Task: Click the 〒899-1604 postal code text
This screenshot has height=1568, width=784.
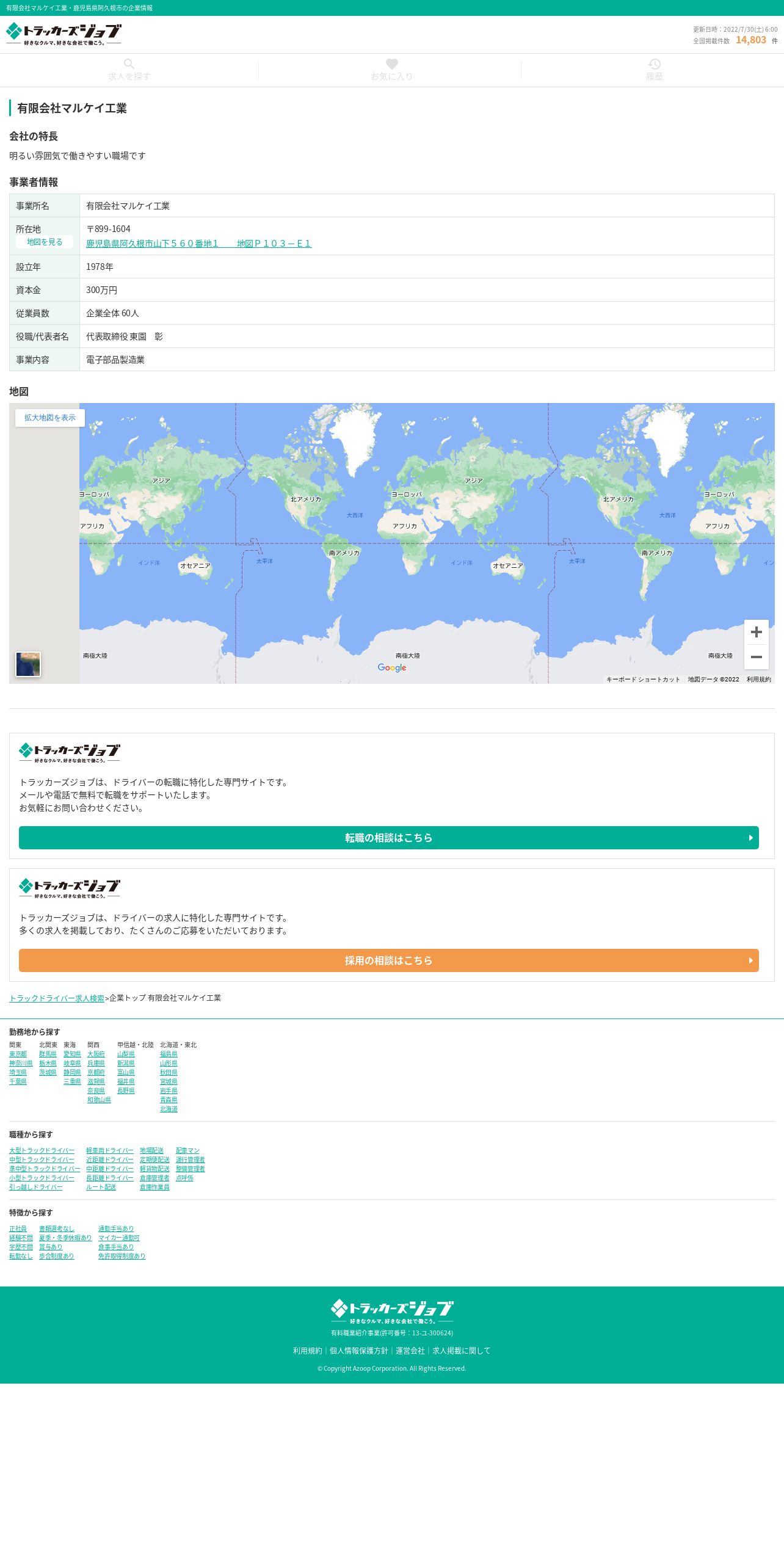Action: click(108, 229)
